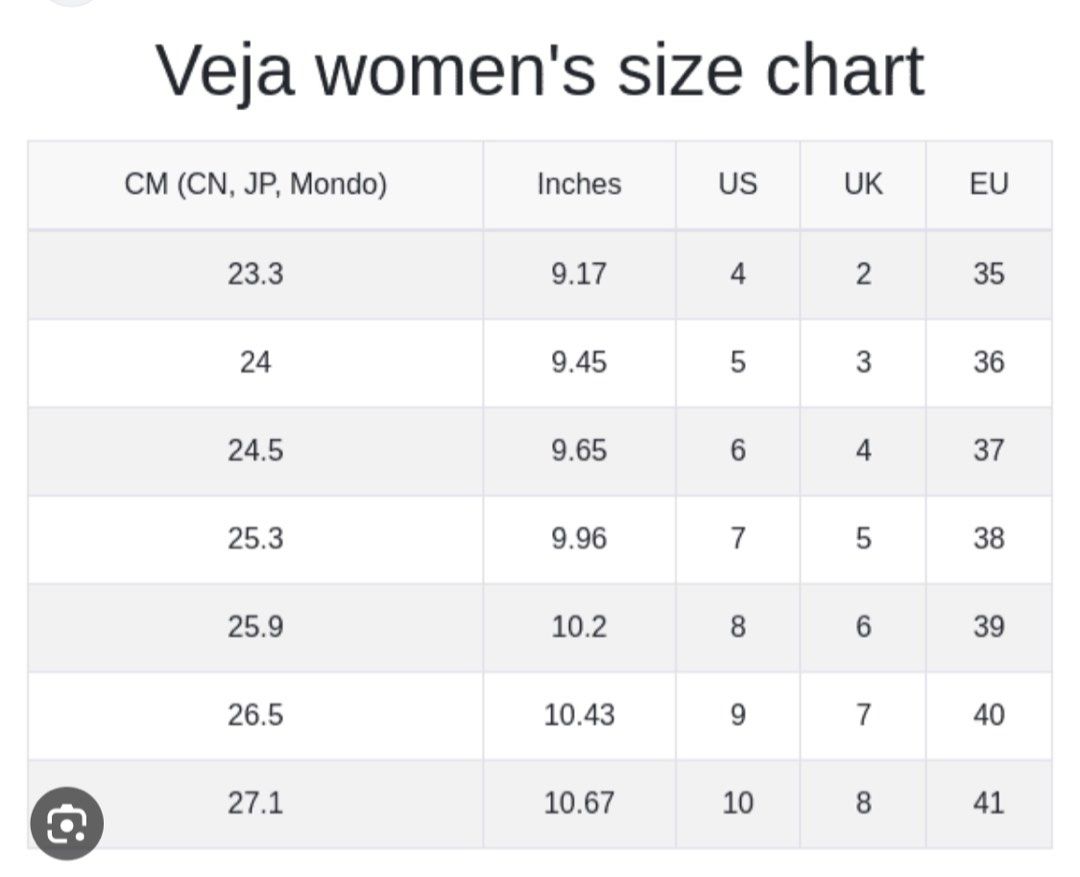This screenshot has width=1080, height=877.
Task: Click US size 10 cell
Action: [737, 803]
